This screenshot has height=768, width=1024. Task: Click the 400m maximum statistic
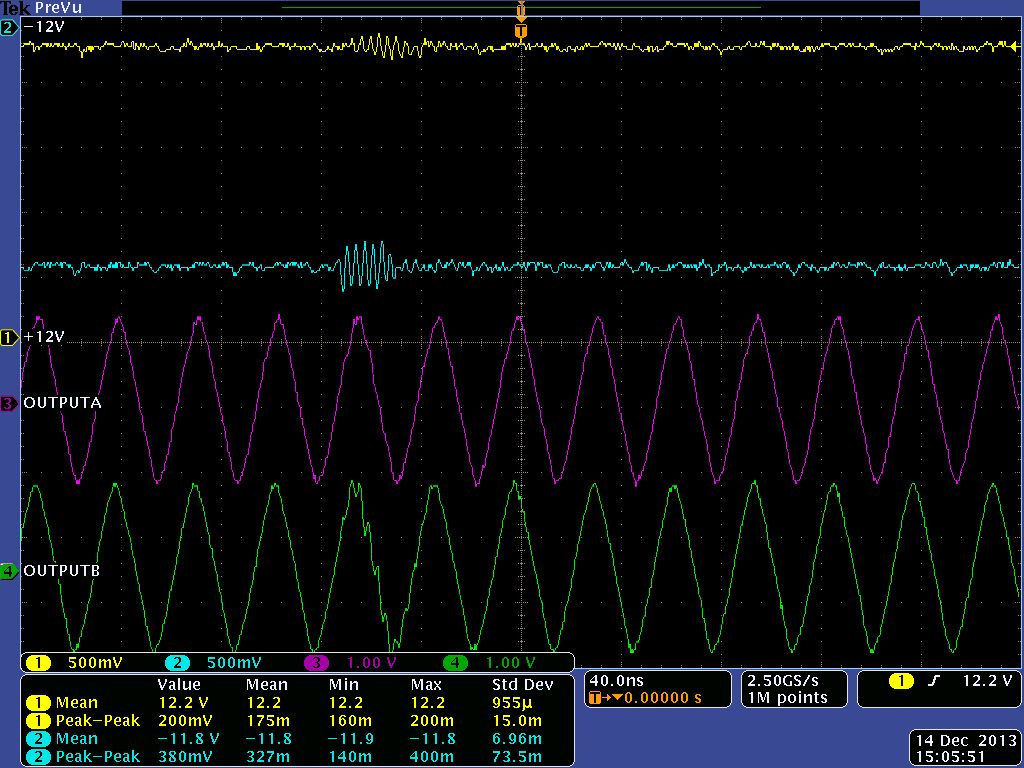[x=432, y=757]
